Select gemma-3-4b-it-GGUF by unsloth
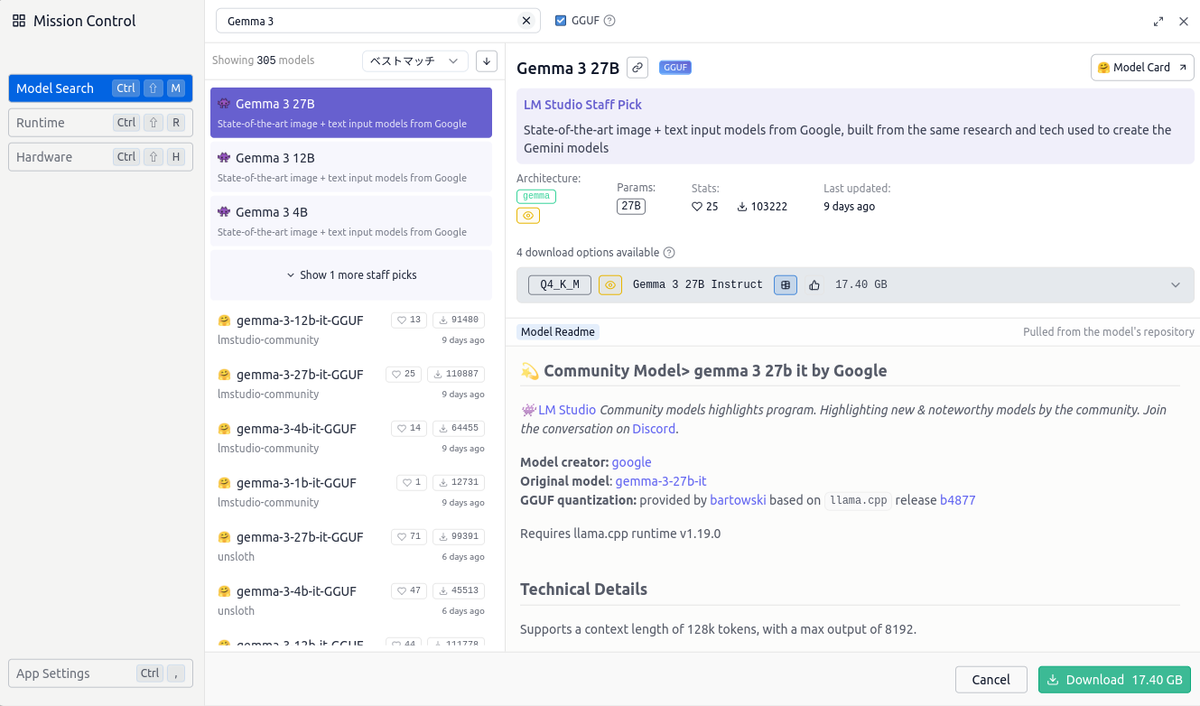 point(351,599)
